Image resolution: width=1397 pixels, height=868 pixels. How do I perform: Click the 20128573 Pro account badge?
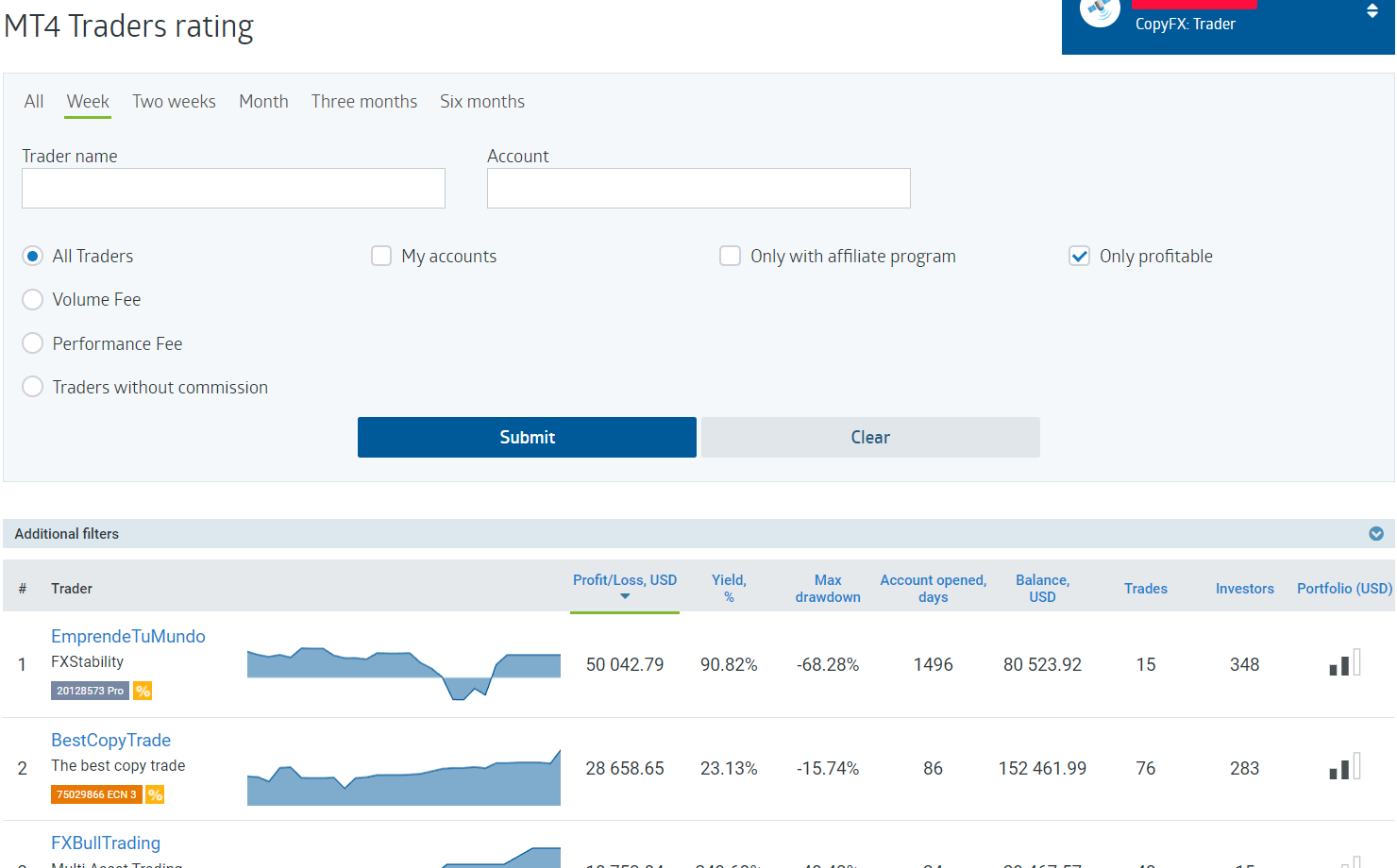[x=90, y=691]
